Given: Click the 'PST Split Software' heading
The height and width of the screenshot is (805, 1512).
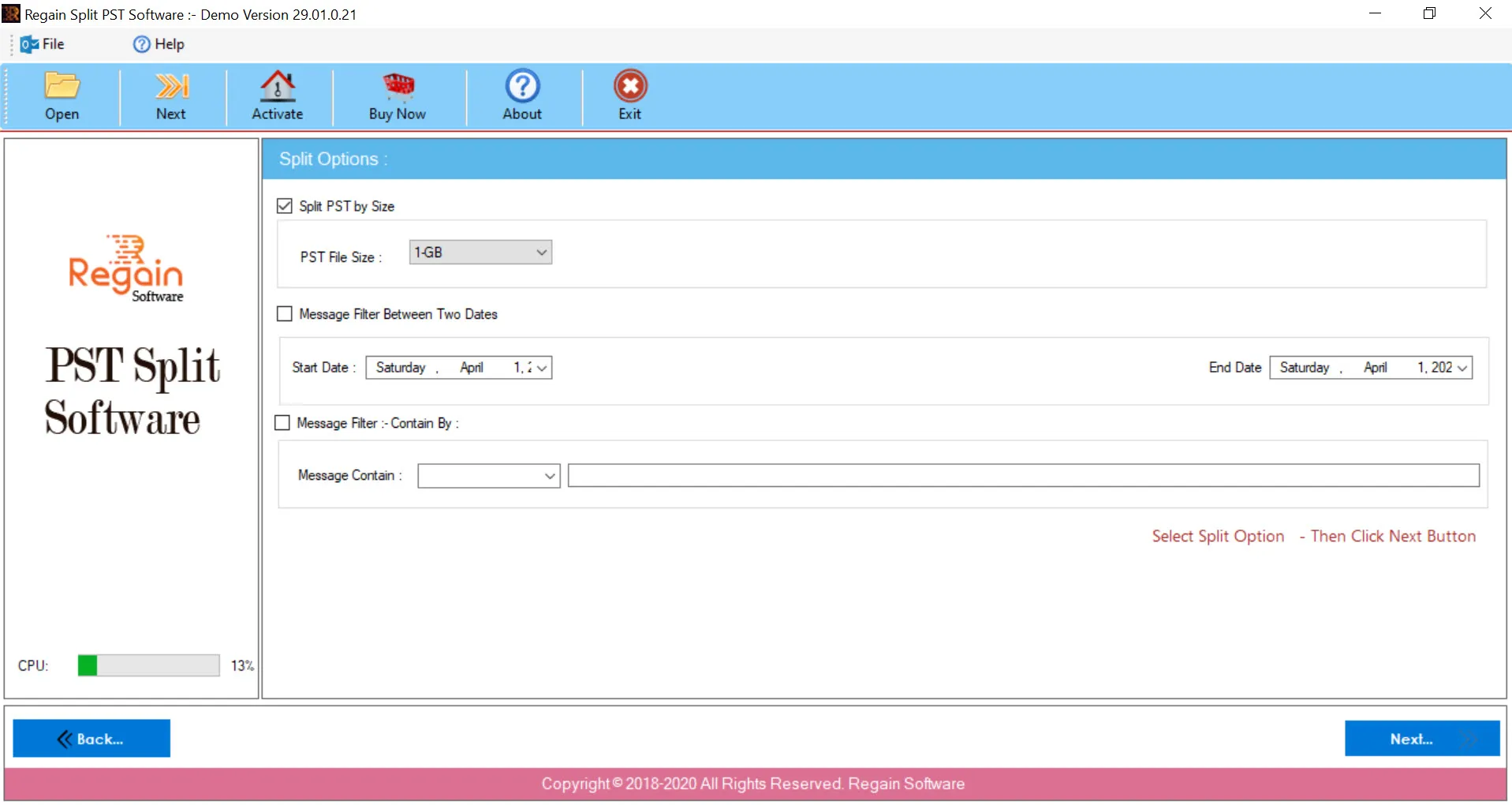Looking at the screenshot, I should 132,391.
